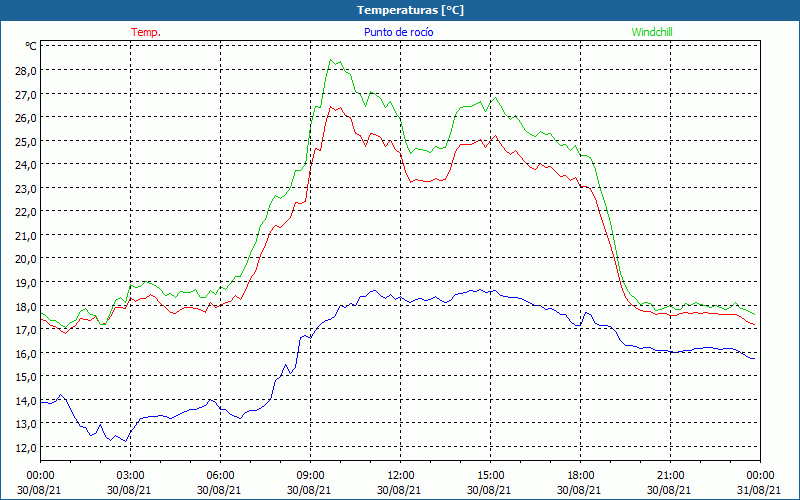800x500 pixels.
Task: Click the green Windchill peak near 09:40
Action: click(x=331, y=60)
